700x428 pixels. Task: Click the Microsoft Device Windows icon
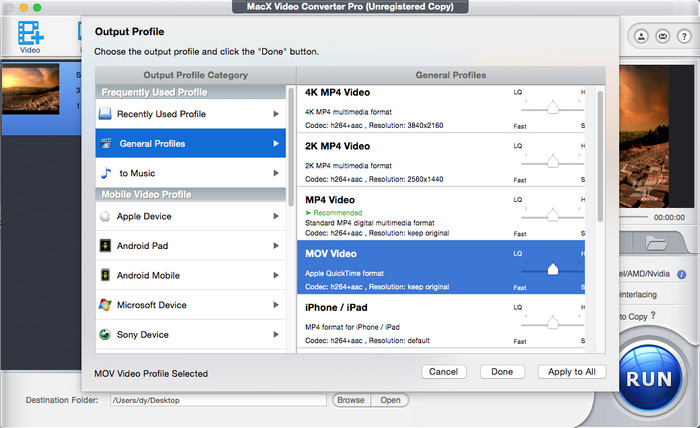pos(105,305)
